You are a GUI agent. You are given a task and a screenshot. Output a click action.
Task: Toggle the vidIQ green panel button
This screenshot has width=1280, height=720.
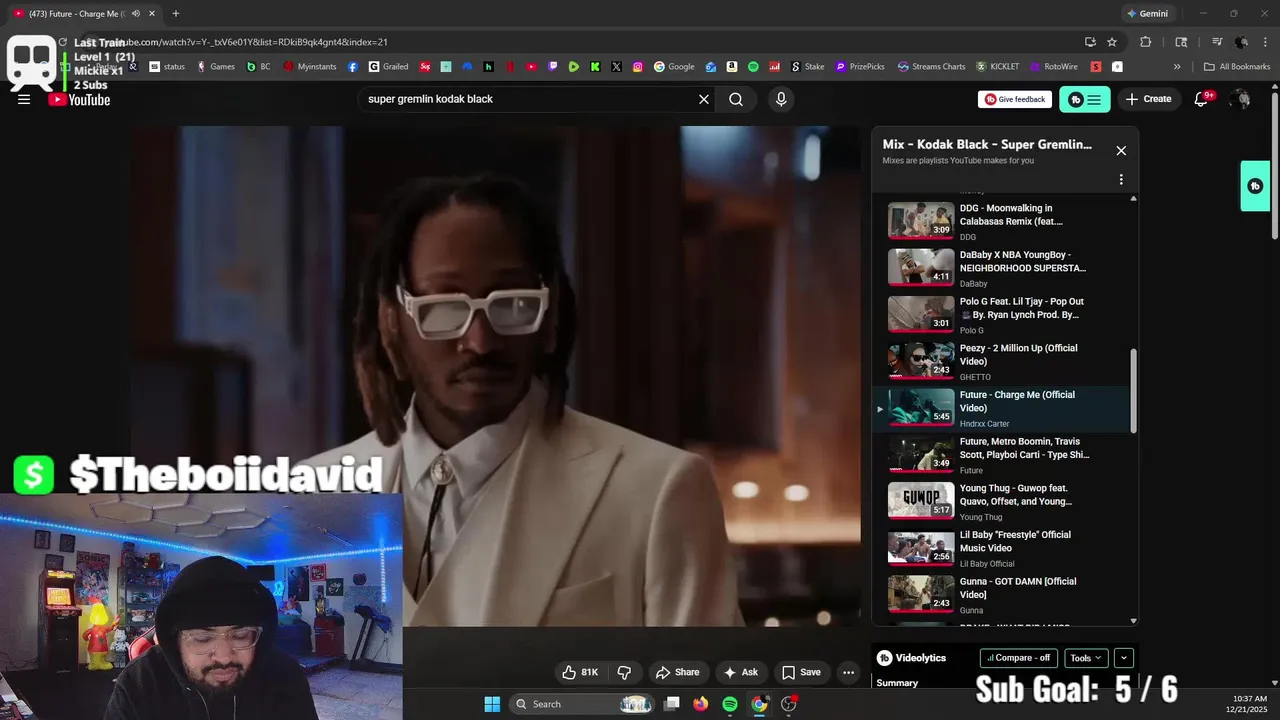pos(1085,99)
